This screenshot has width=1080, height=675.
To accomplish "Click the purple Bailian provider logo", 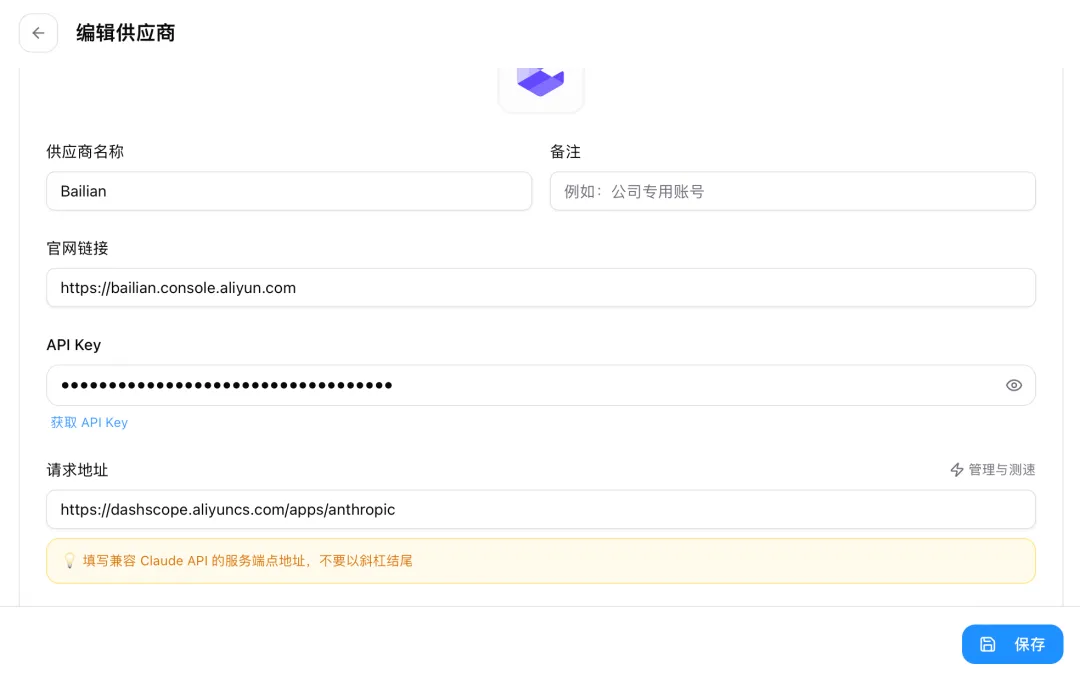I will (541, 83).
